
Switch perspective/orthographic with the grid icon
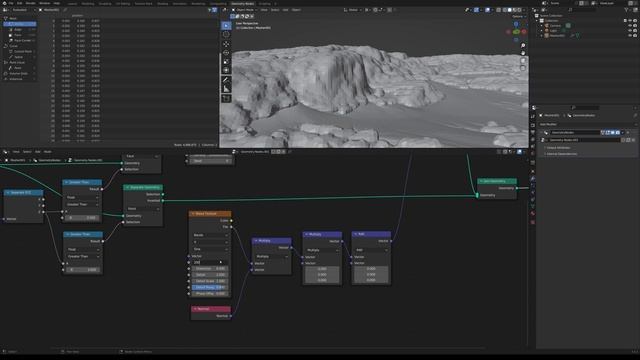click(x=523, y=68)
